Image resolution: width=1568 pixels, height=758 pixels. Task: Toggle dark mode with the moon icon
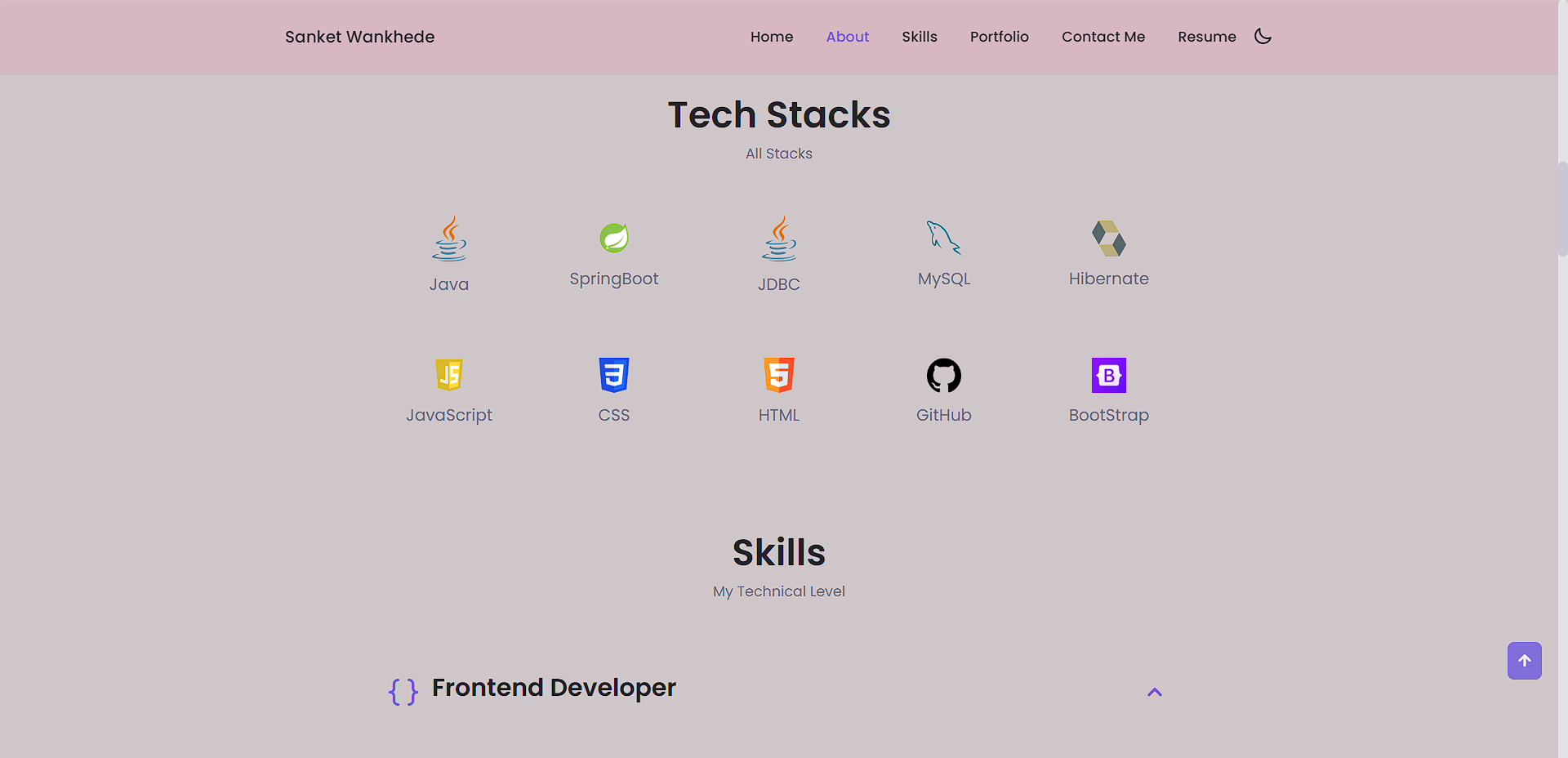click(x=1263, y=36)
